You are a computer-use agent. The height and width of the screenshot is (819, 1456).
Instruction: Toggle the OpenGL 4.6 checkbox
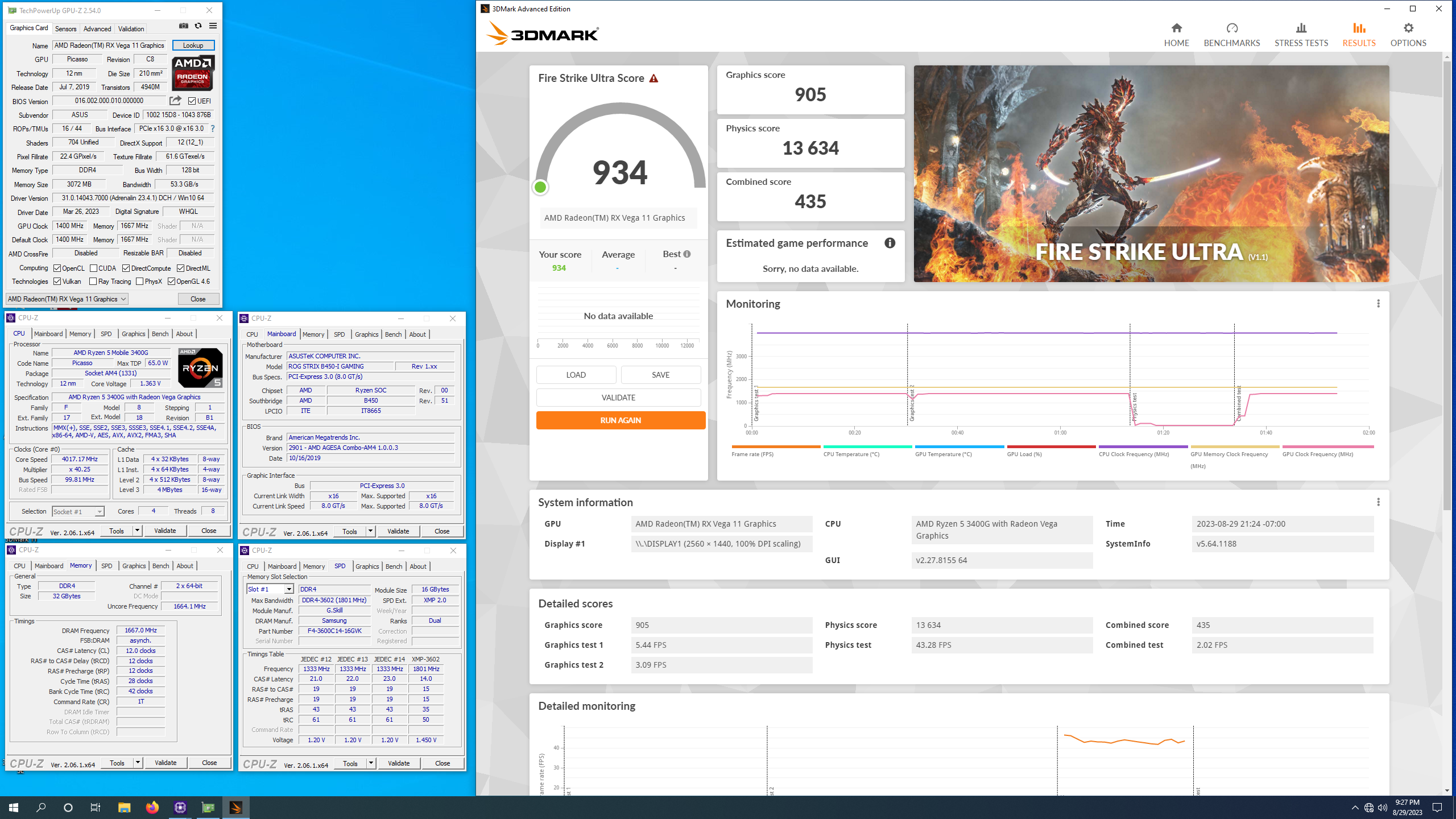[171, 282]
